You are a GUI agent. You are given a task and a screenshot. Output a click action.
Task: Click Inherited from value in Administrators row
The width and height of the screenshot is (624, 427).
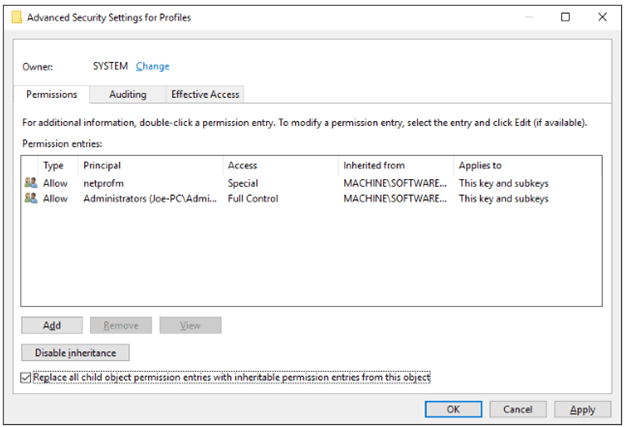tap(395, 198)
